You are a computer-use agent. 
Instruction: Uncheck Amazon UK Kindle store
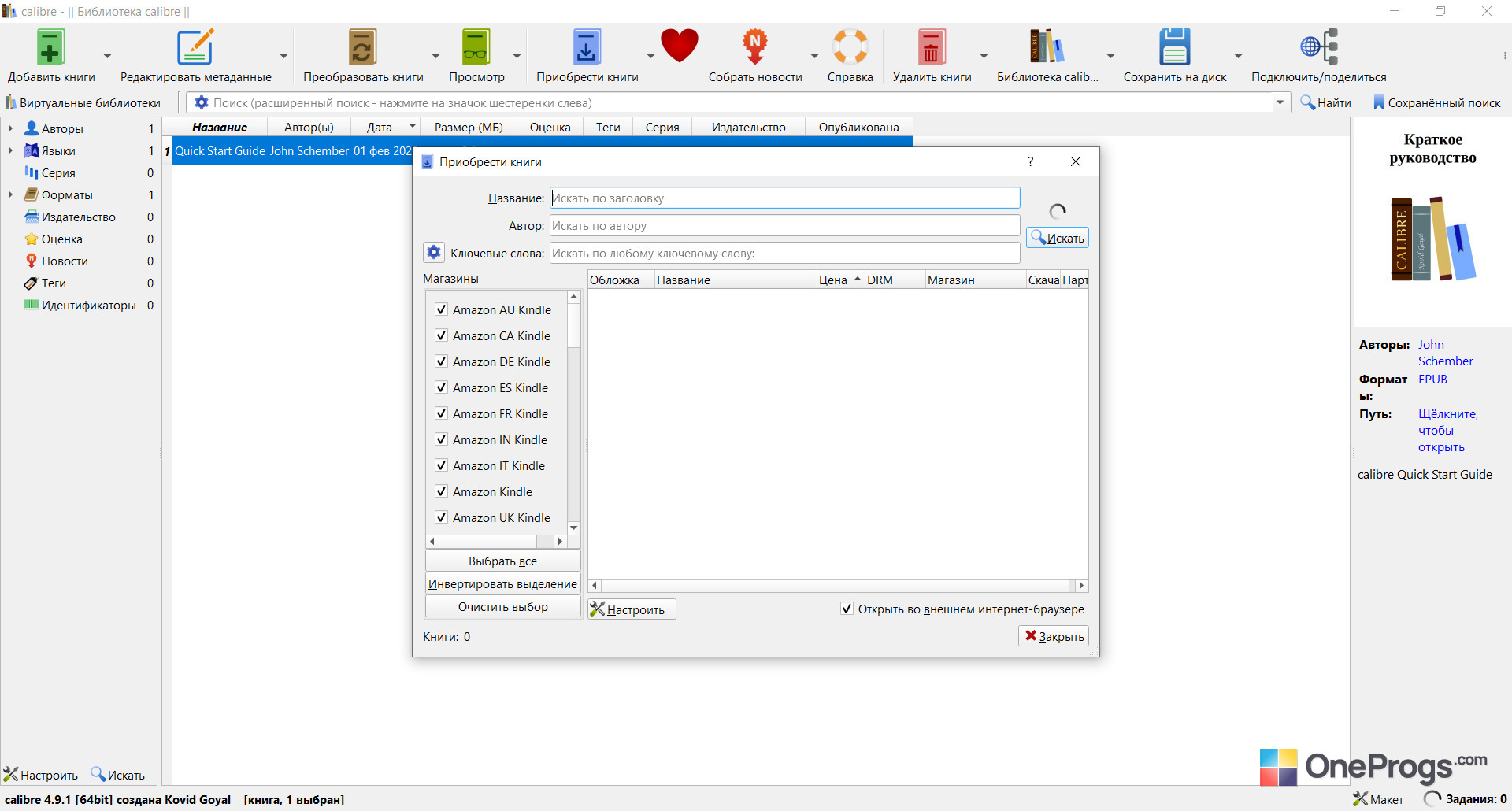coord(441,517)
